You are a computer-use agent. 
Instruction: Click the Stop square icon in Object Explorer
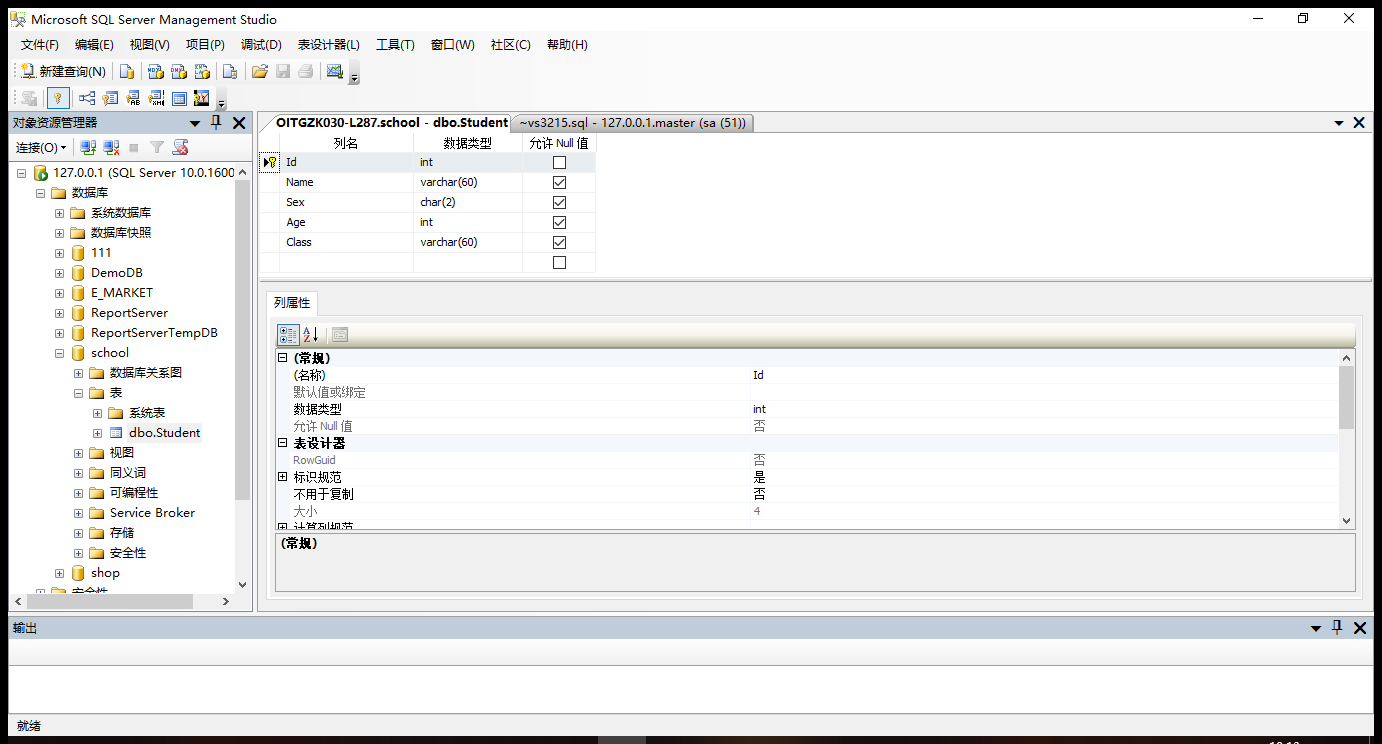(134, 147)
